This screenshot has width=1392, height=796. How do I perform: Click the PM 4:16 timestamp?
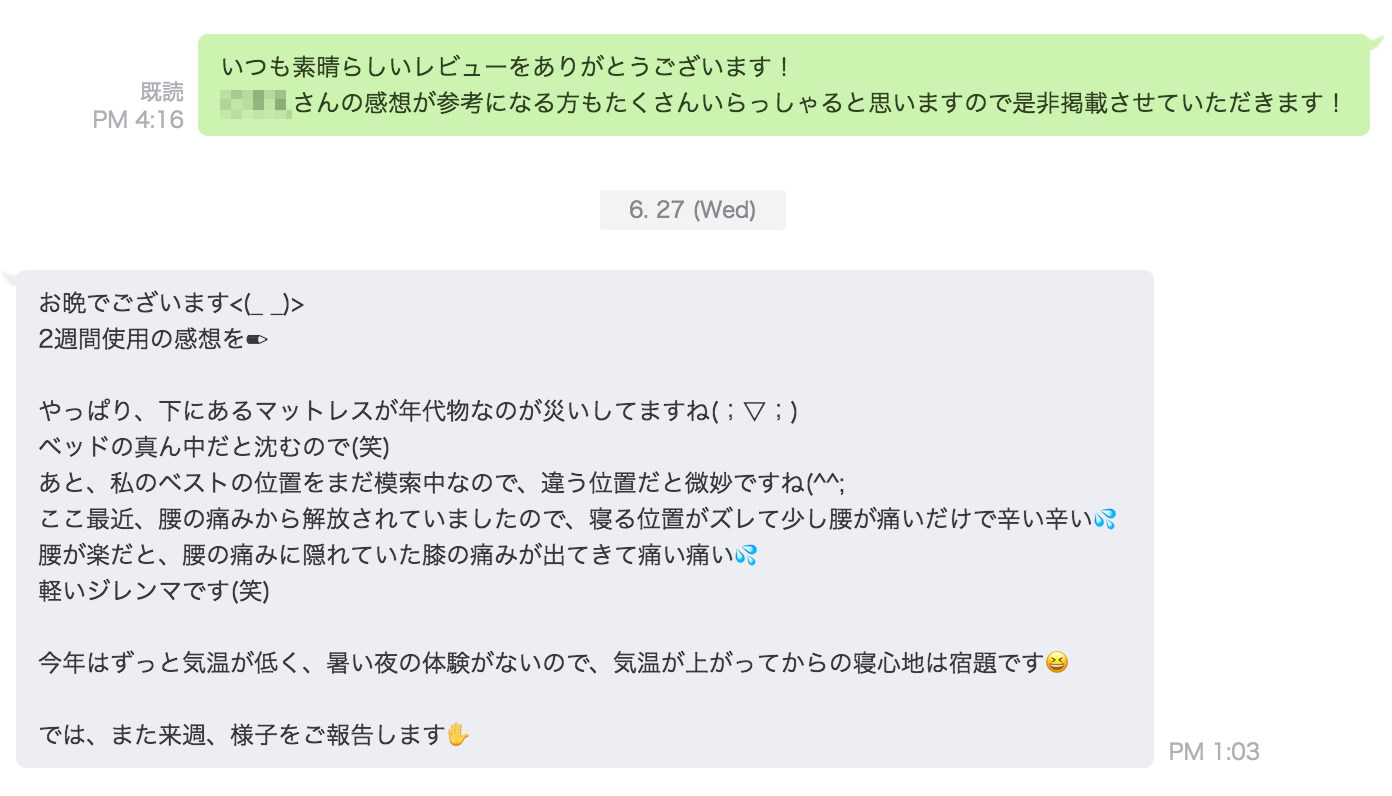tap(138, 120)
